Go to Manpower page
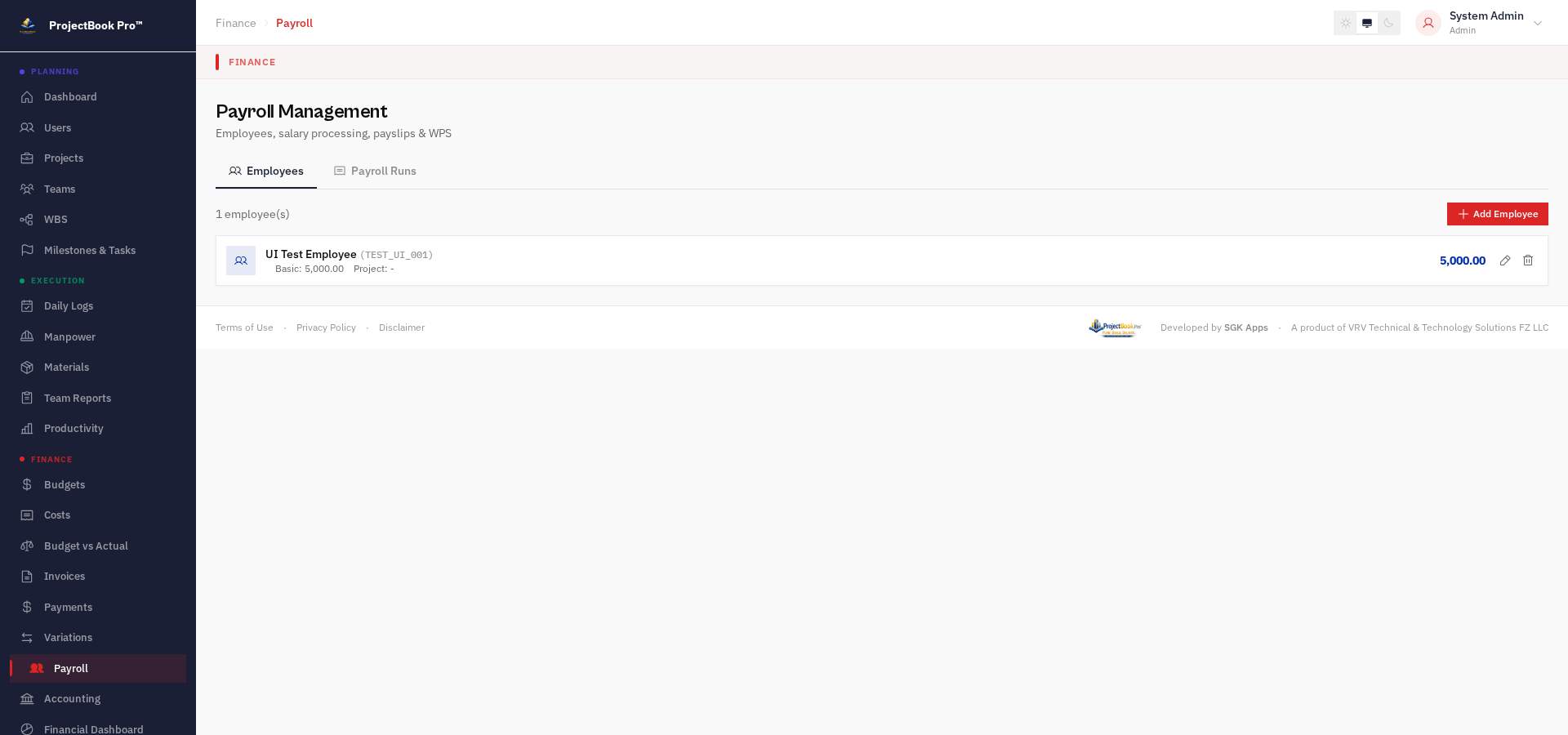Screen dimensions: 1568x735 (x=98, y=336)
